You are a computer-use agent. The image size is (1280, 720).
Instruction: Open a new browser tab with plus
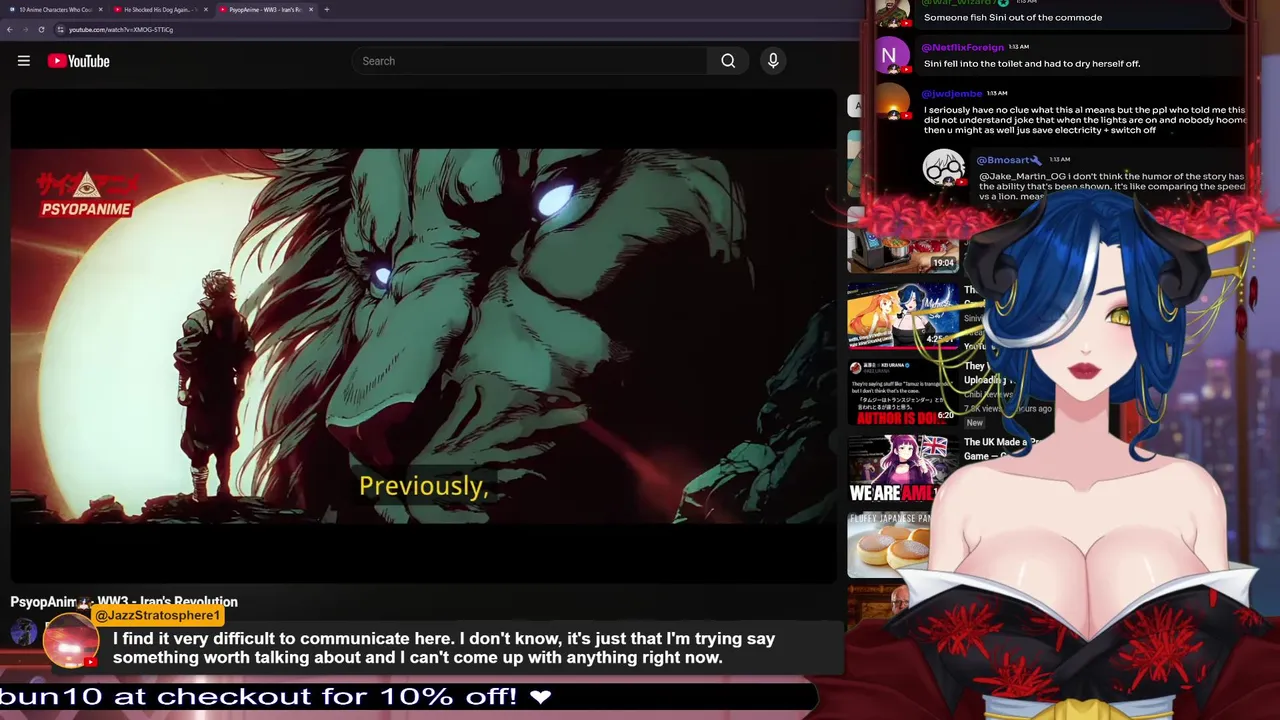(326, 9)
